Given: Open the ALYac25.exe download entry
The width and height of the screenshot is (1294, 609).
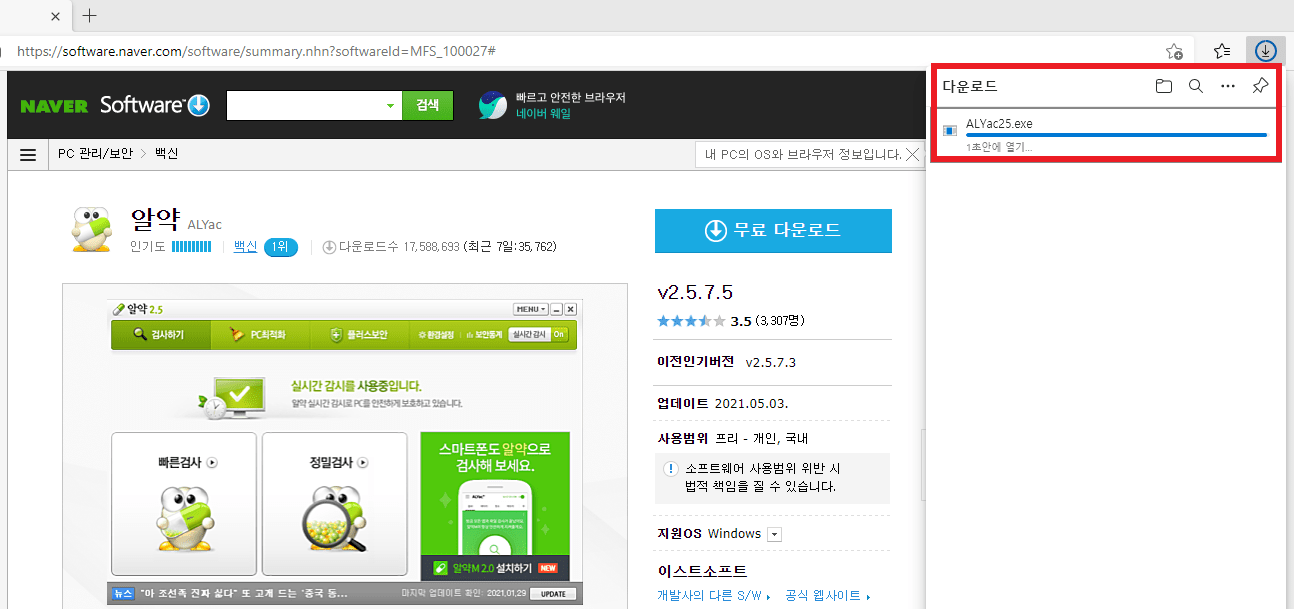Looking at the screenshot, I should [x=1106, y=136].
